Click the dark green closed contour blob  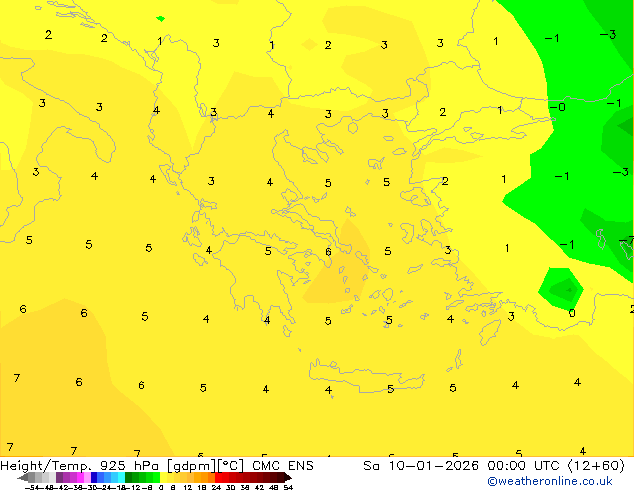pos(560,288)
